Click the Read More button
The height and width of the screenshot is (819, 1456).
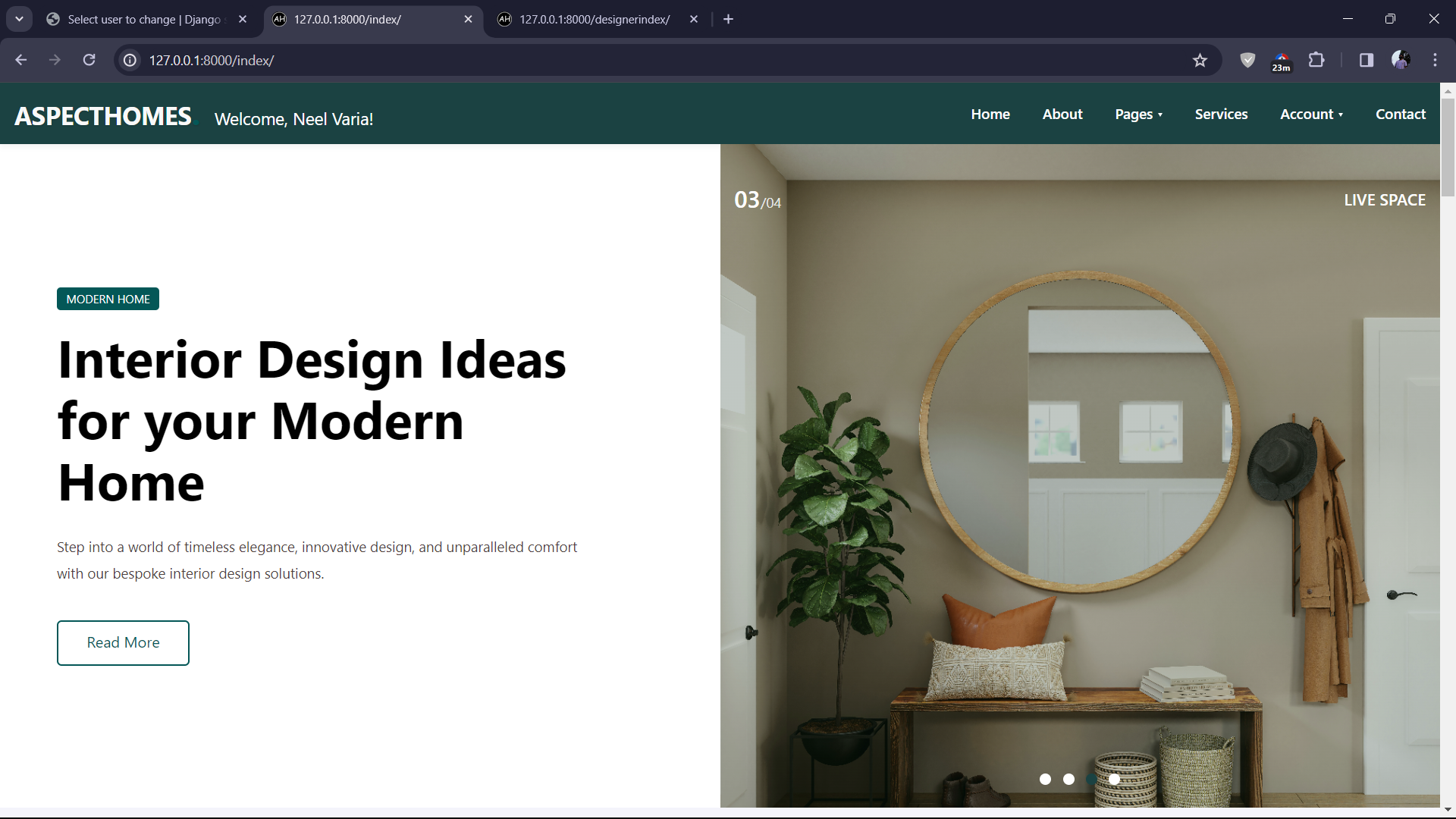123,643
